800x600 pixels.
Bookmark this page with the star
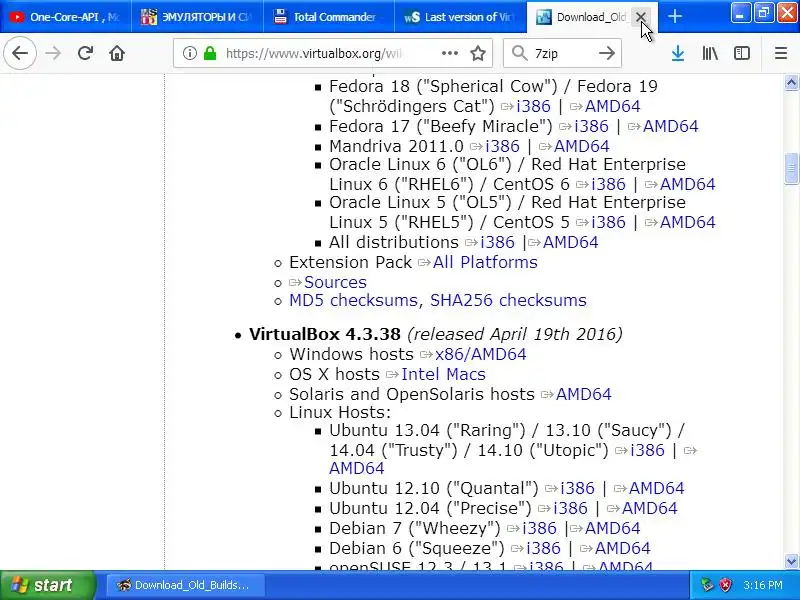478,53
